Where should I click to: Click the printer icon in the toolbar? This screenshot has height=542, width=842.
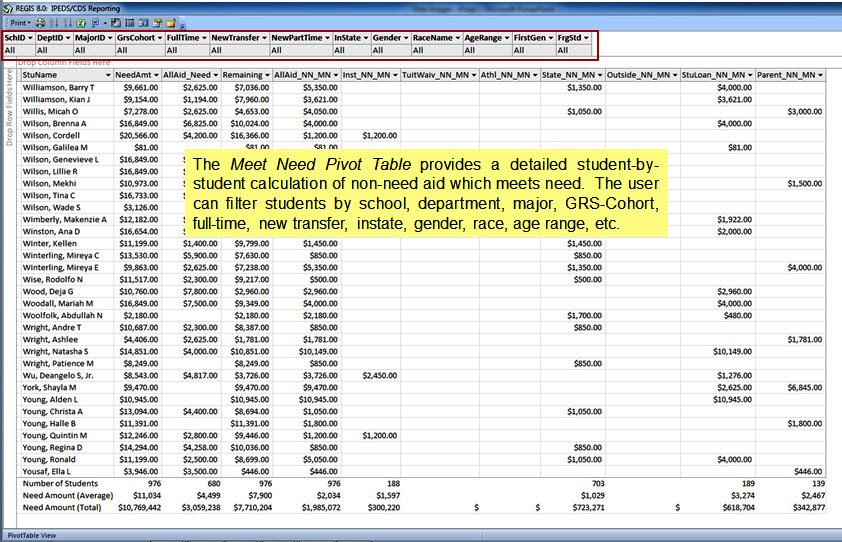[41, 23]
